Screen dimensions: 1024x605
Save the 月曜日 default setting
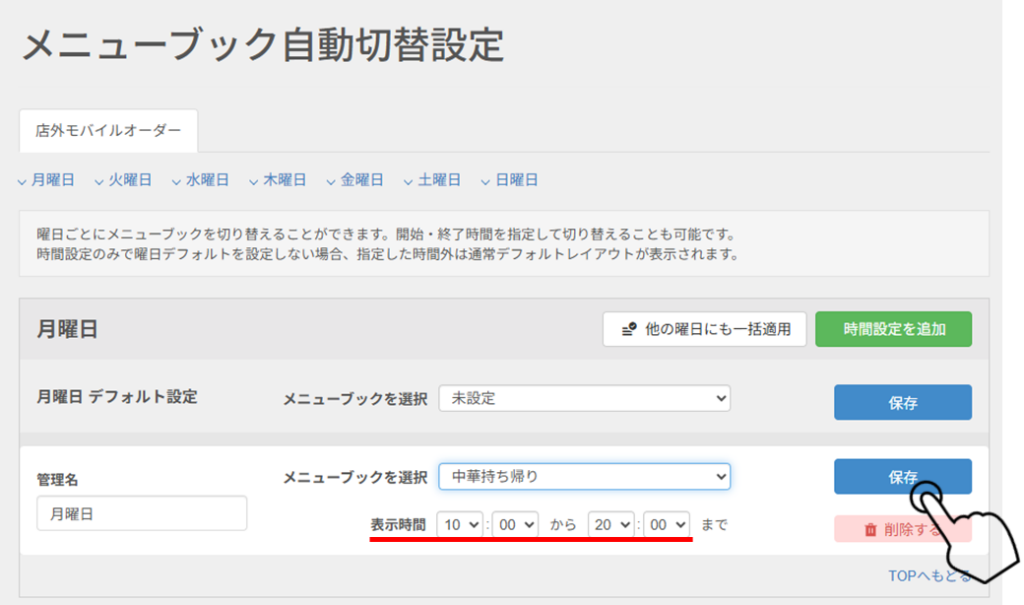(902, 403)
